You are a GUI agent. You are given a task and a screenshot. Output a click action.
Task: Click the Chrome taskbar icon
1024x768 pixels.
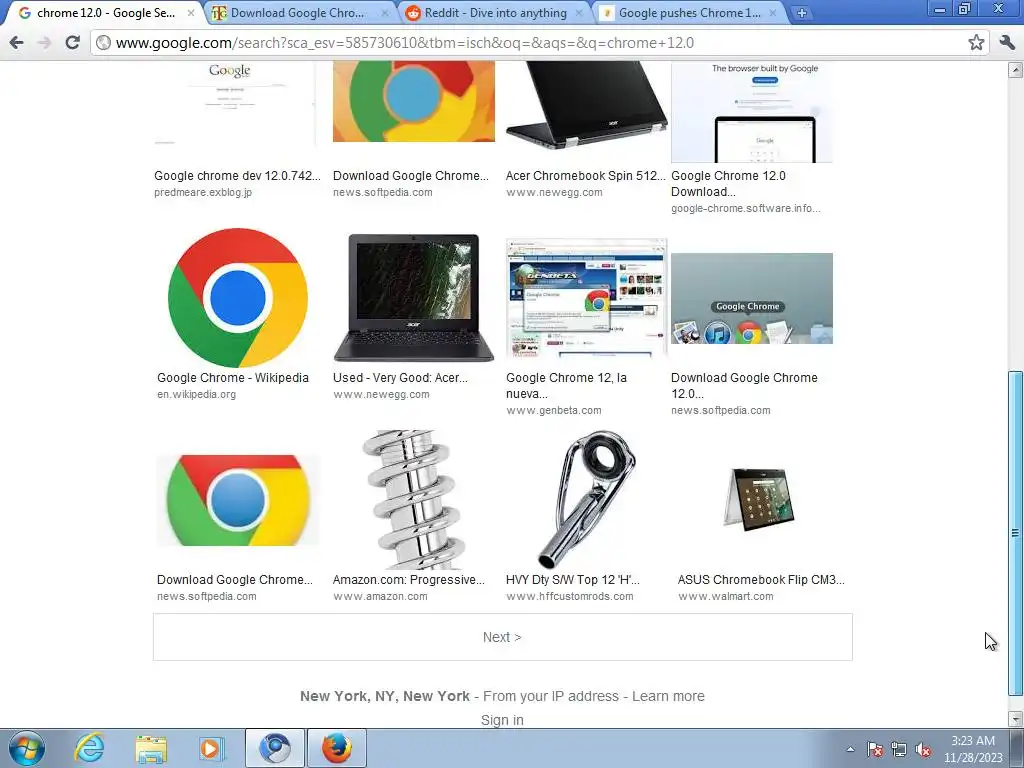click(x=274, y=748)
